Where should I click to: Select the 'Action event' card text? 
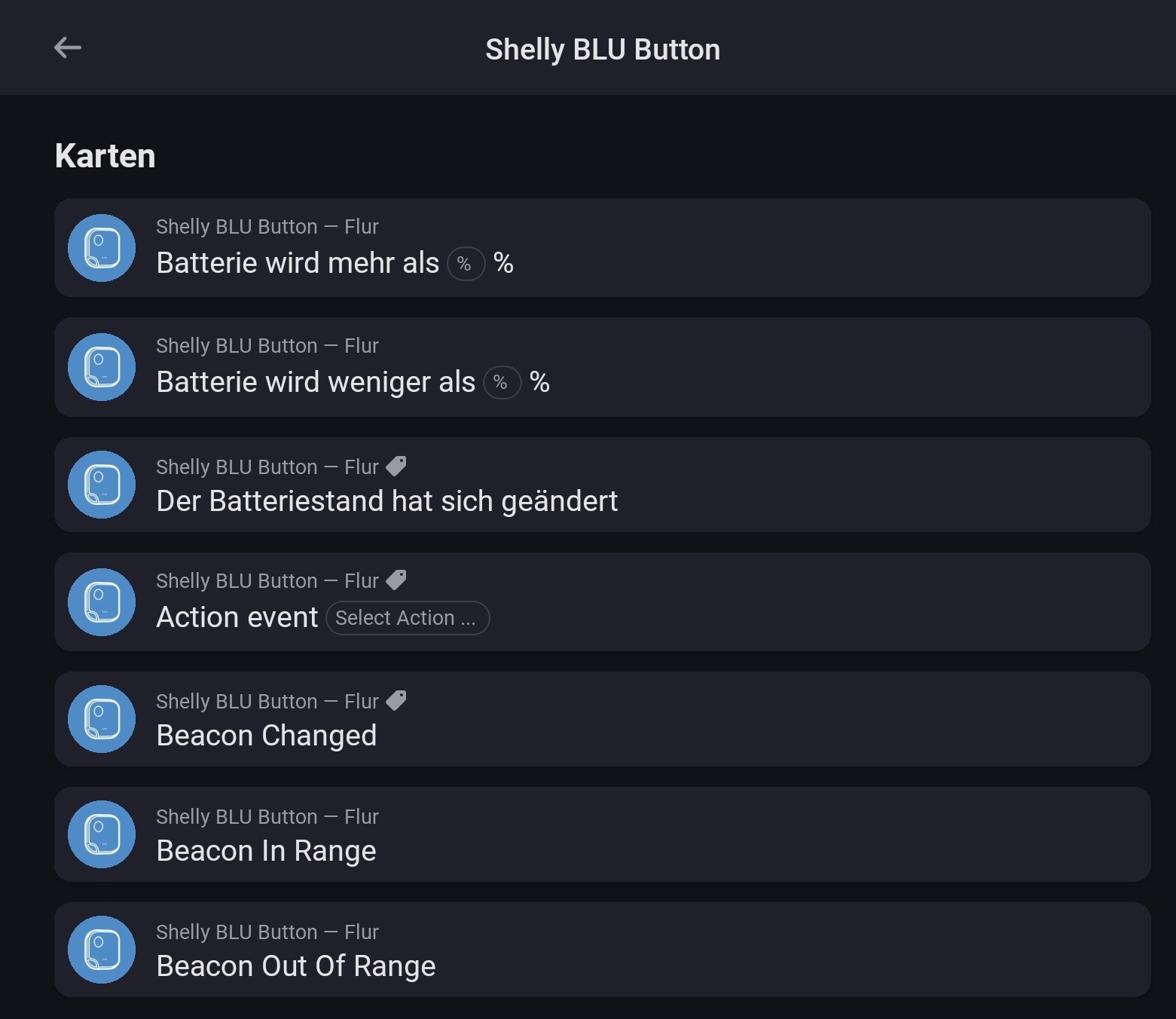tap(237, 617)
